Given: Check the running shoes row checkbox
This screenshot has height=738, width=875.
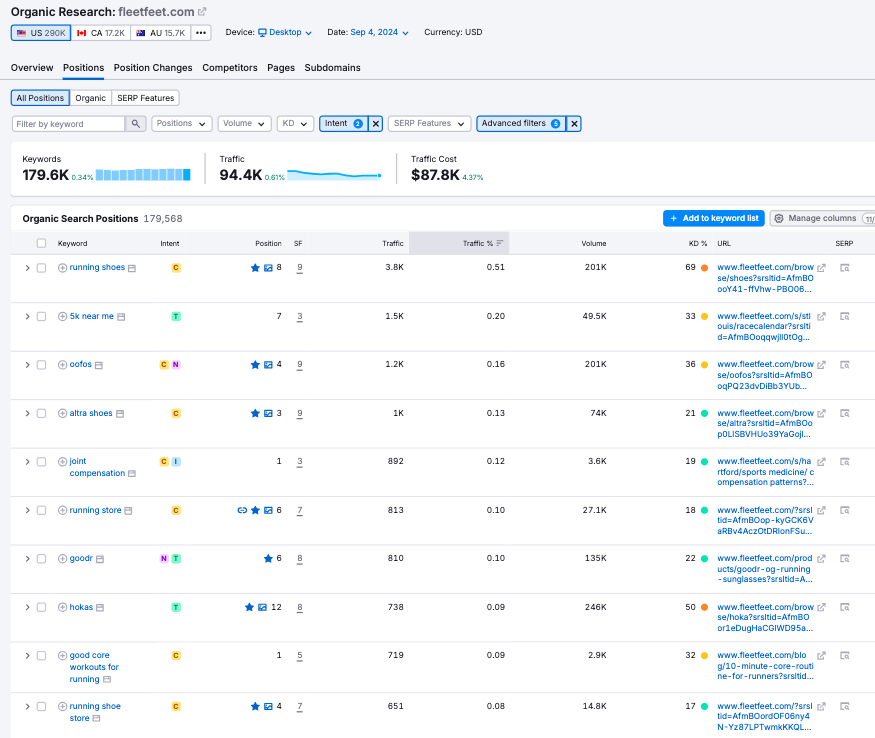Looking at the screenshot, I should 41,268.
